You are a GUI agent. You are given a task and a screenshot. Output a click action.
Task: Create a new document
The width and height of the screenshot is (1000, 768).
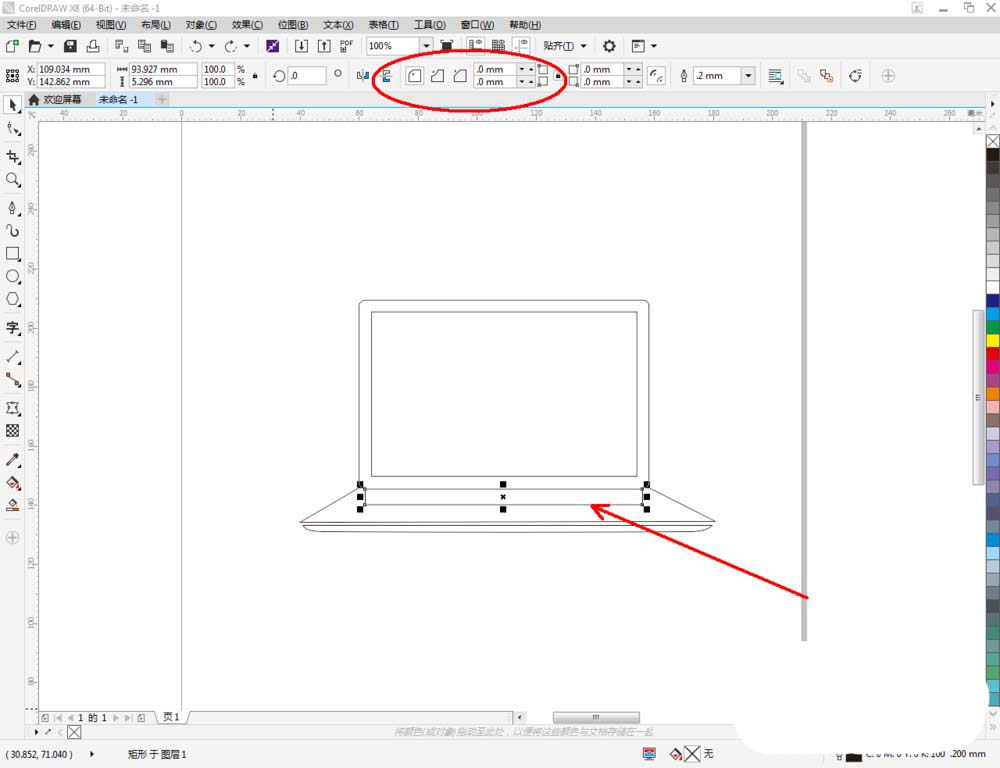point(12,46)
